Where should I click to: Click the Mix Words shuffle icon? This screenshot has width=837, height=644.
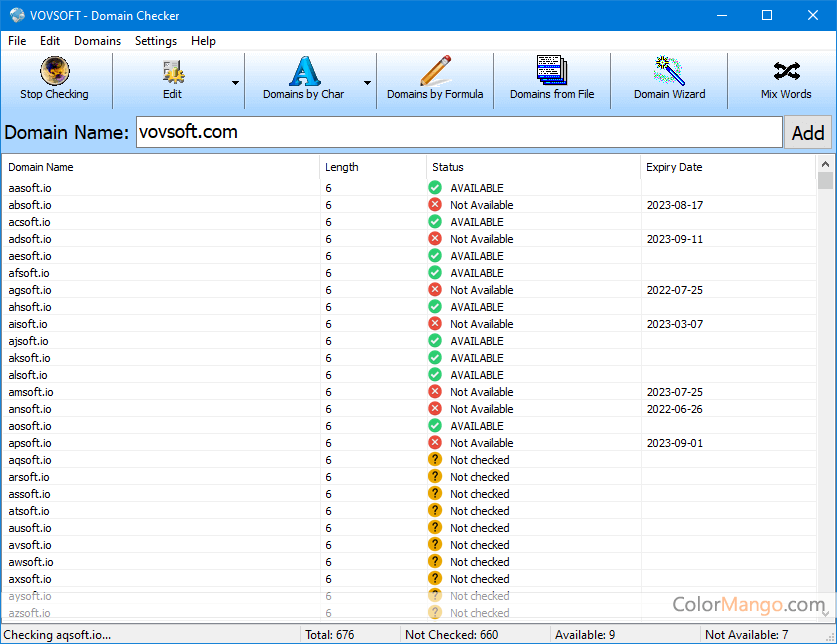point(786,71)
